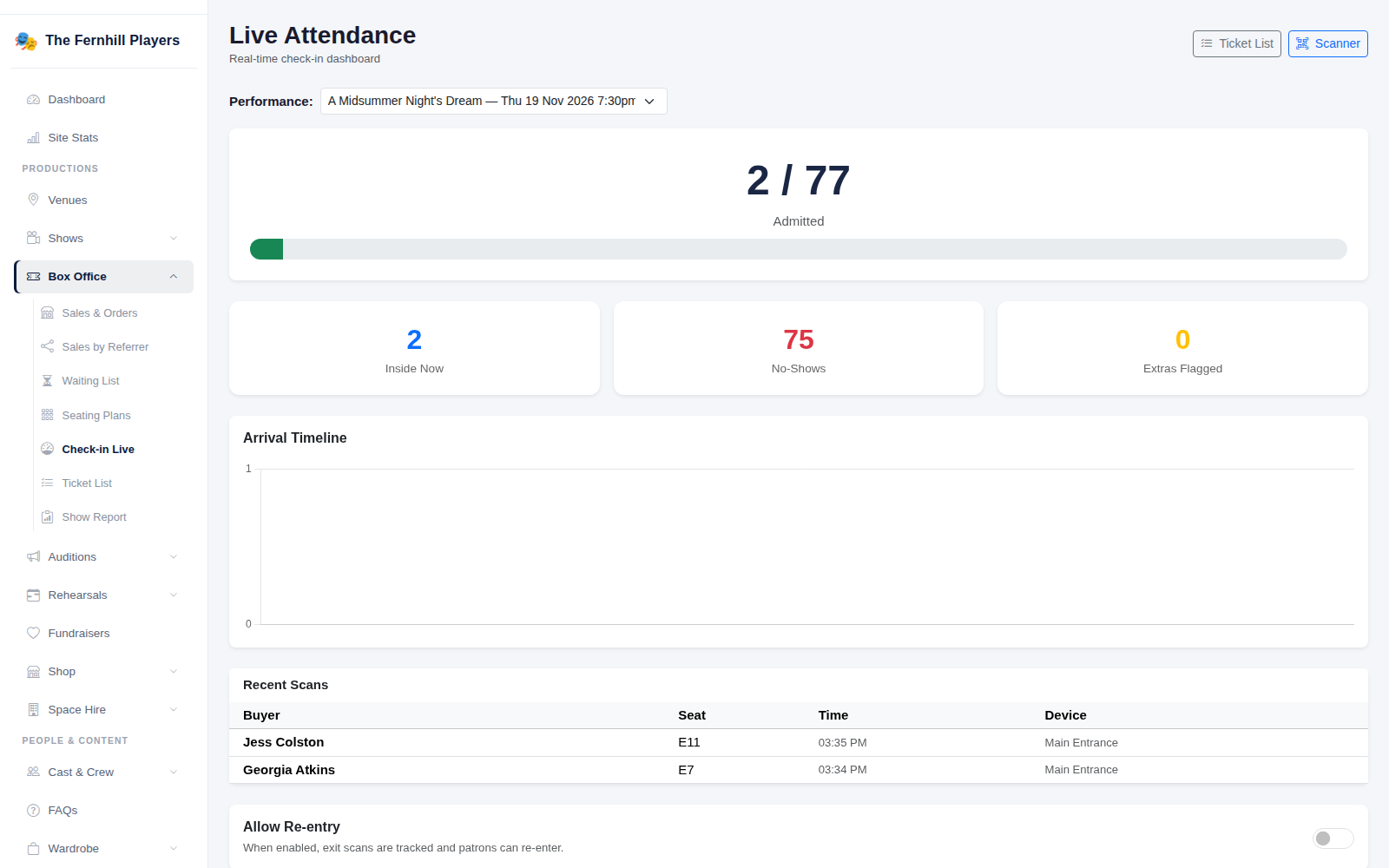
Task: Click the Sales by Referrer share icon
Action: (47, 347)
